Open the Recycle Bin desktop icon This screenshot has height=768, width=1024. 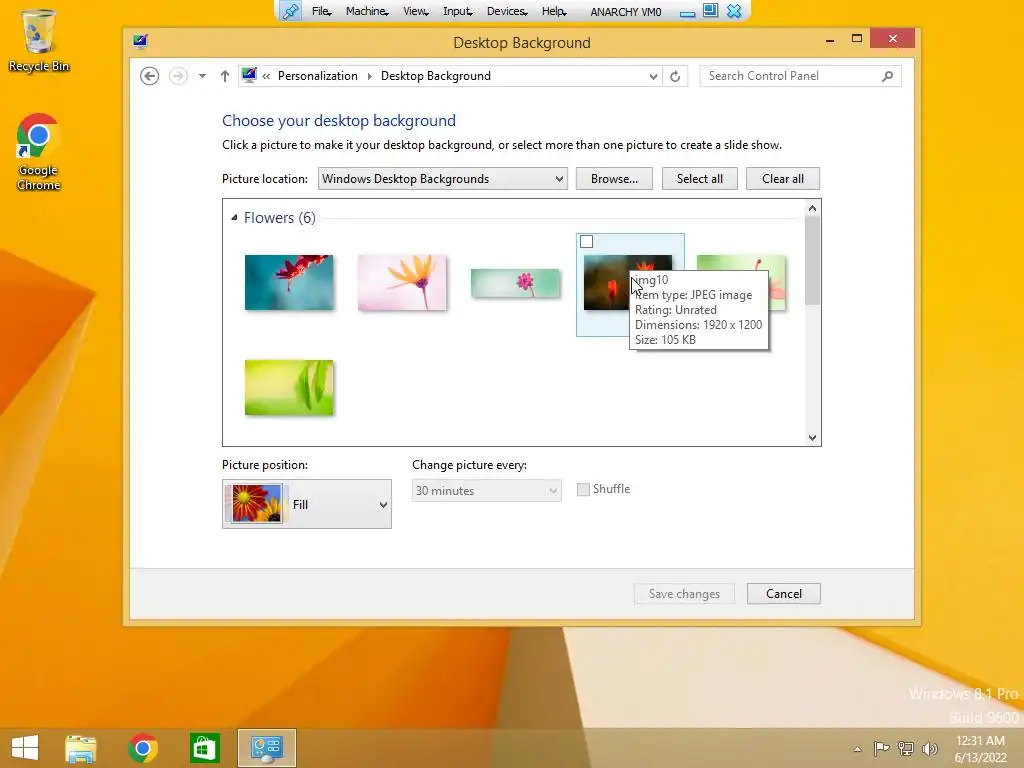(39, 40)
